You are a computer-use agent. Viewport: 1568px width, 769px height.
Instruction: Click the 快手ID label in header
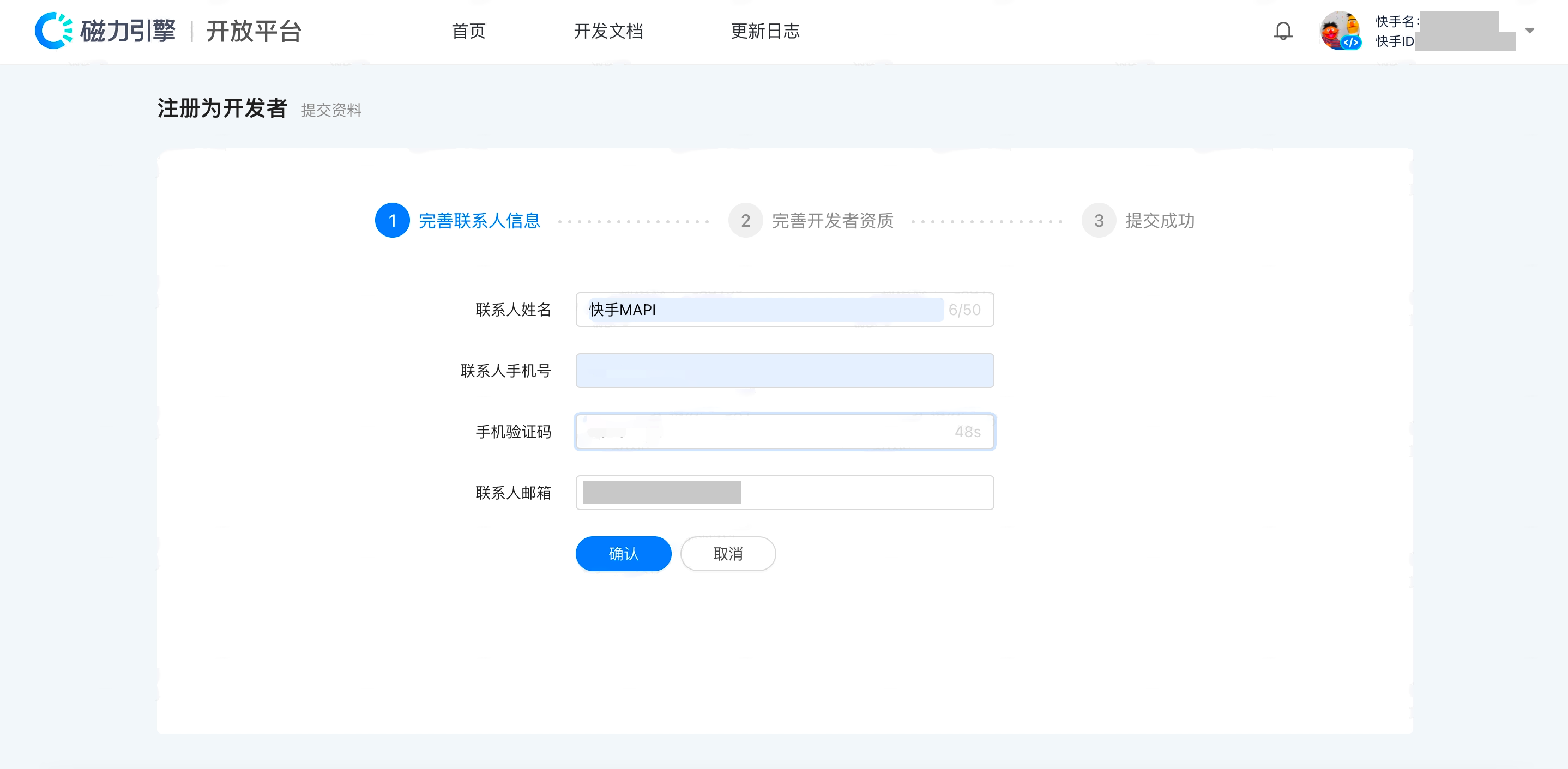point(1395,41)
